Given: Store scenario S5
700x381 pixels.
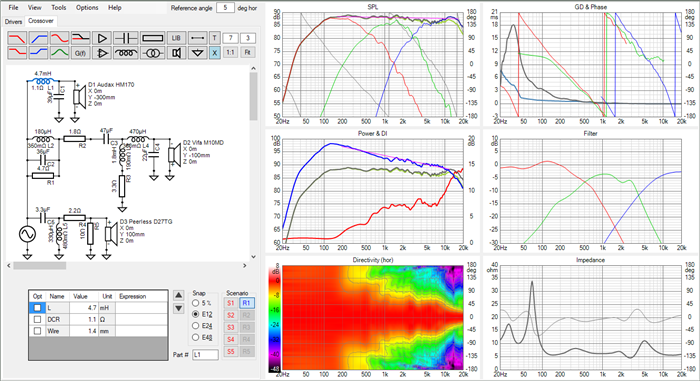Looking at the screenshot, I should tap(230, 352).
